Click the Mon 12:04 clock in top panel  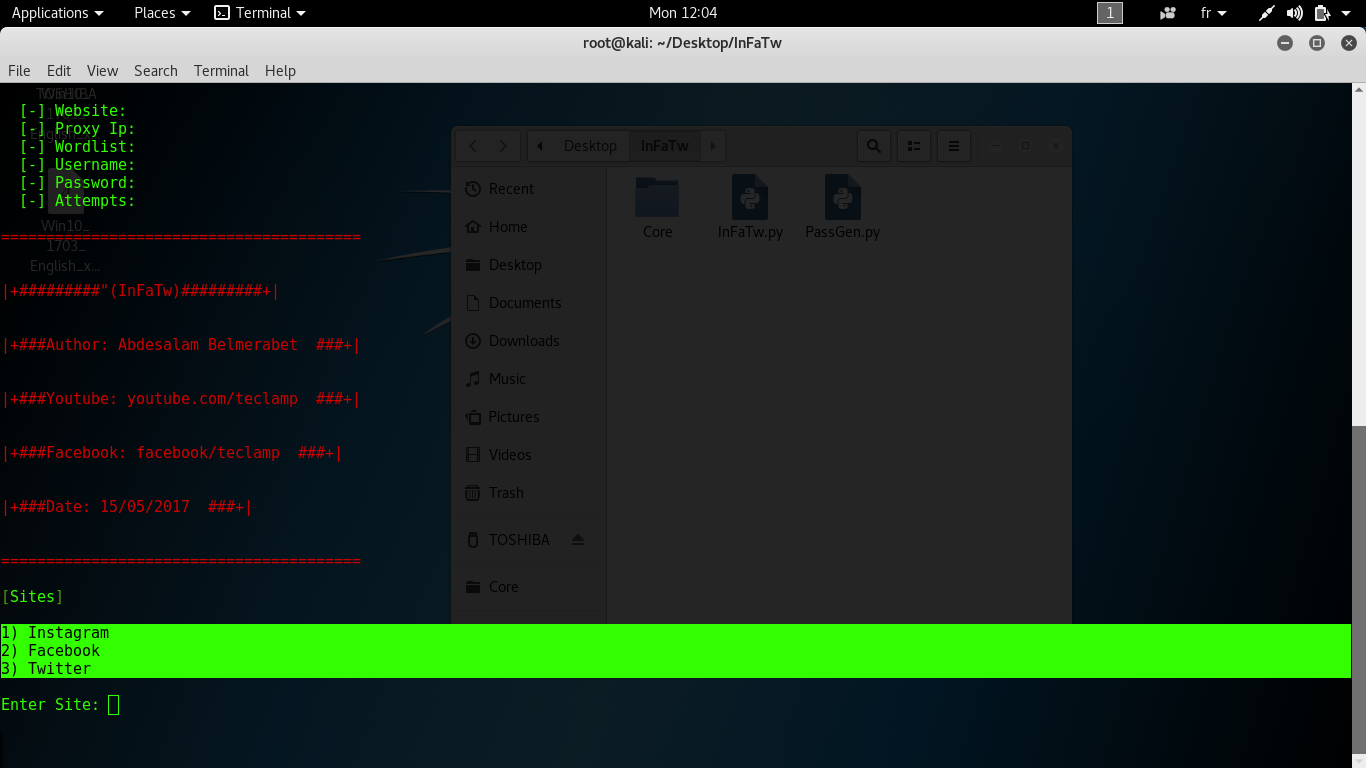(x=683, y=13)
